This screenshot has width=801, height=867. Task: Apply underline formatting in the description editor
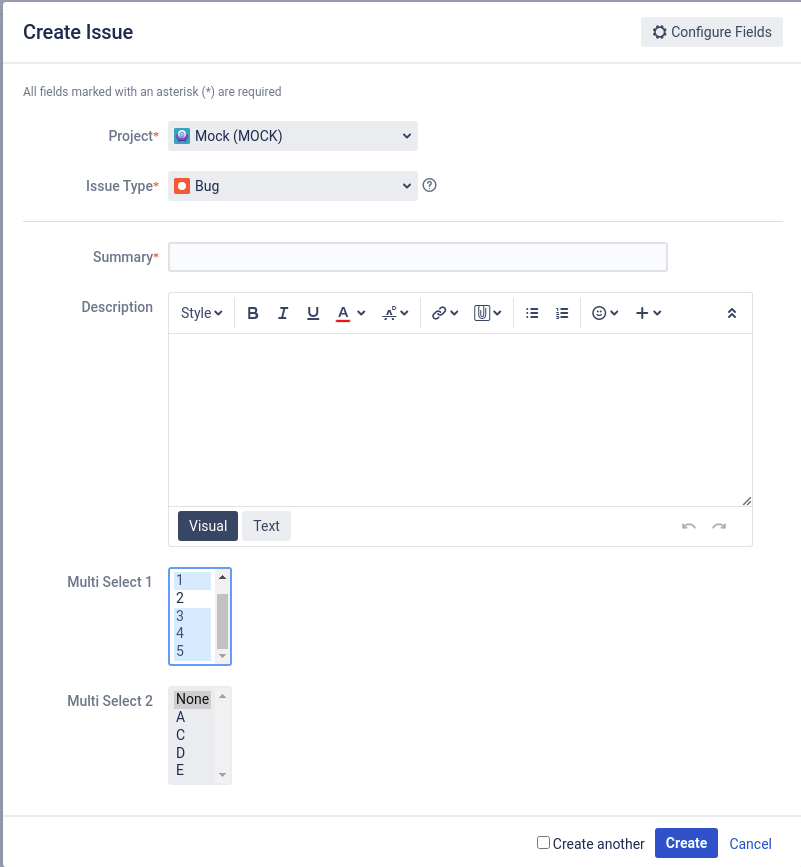coord(313,313)
